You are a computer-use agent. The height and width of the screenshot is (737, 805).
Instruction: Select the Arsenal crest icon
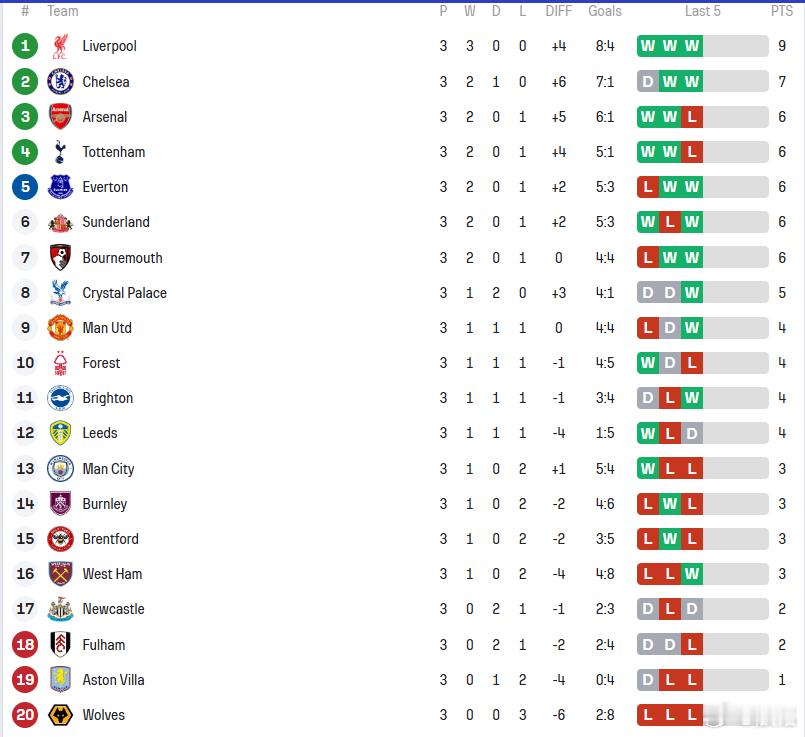coord(60,117)
